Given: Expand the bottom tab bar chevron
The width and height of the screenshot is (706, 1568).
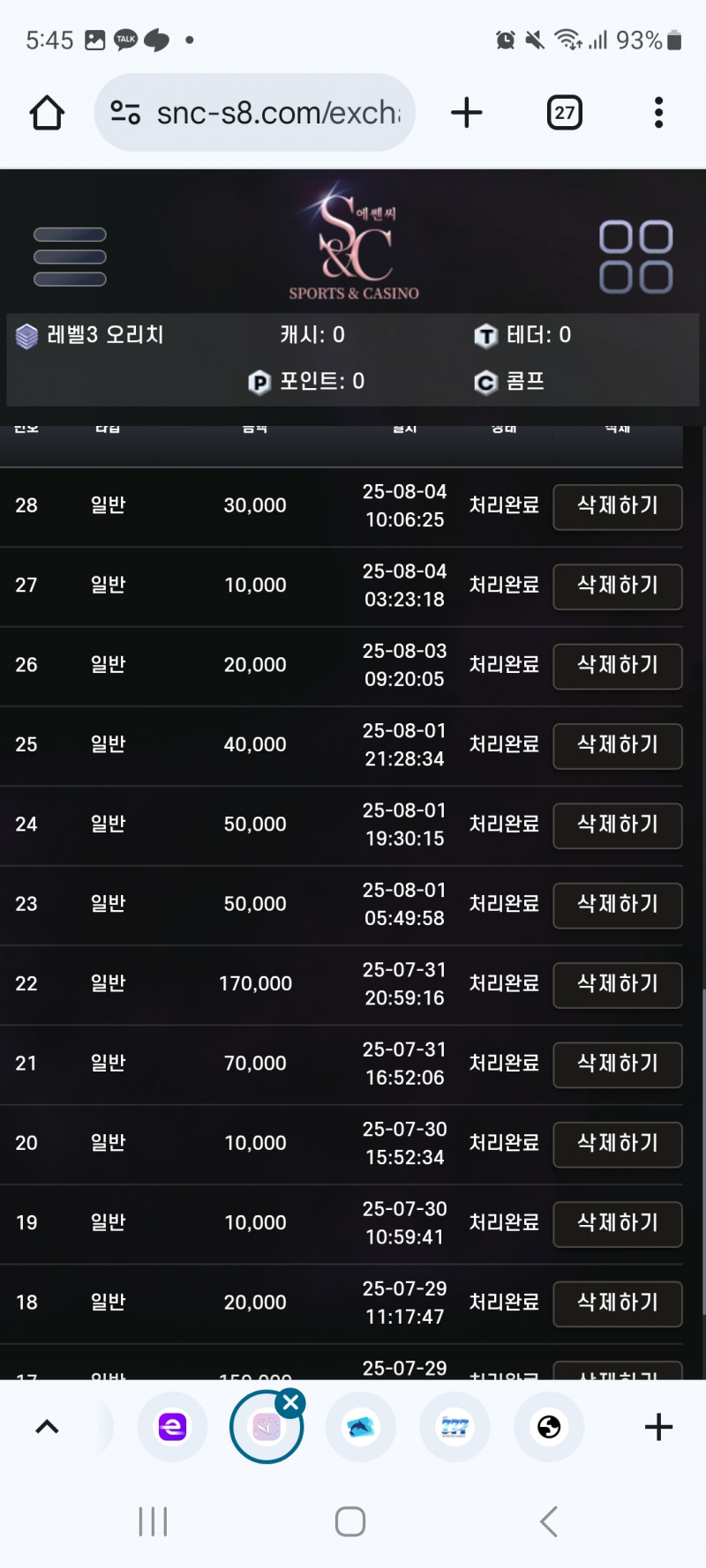Looking at the screenshot, I should click(47, 1427).
